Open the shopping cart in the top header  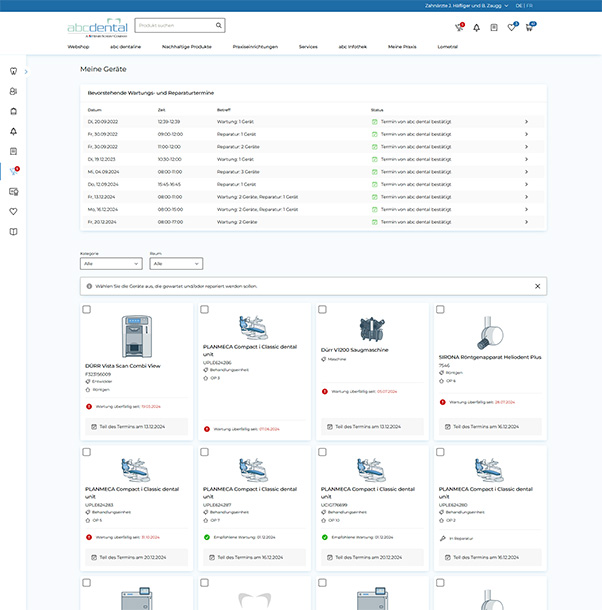coord(529,27)
